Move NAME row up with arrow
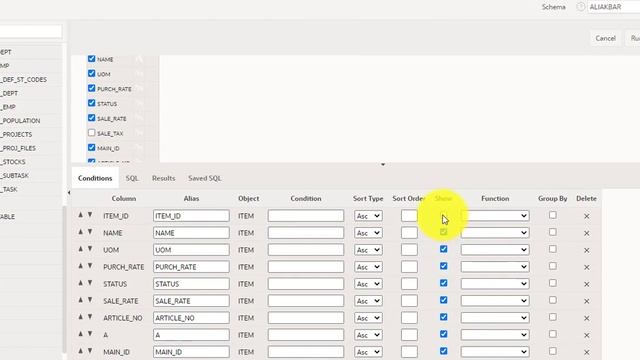 coord(80,232)
